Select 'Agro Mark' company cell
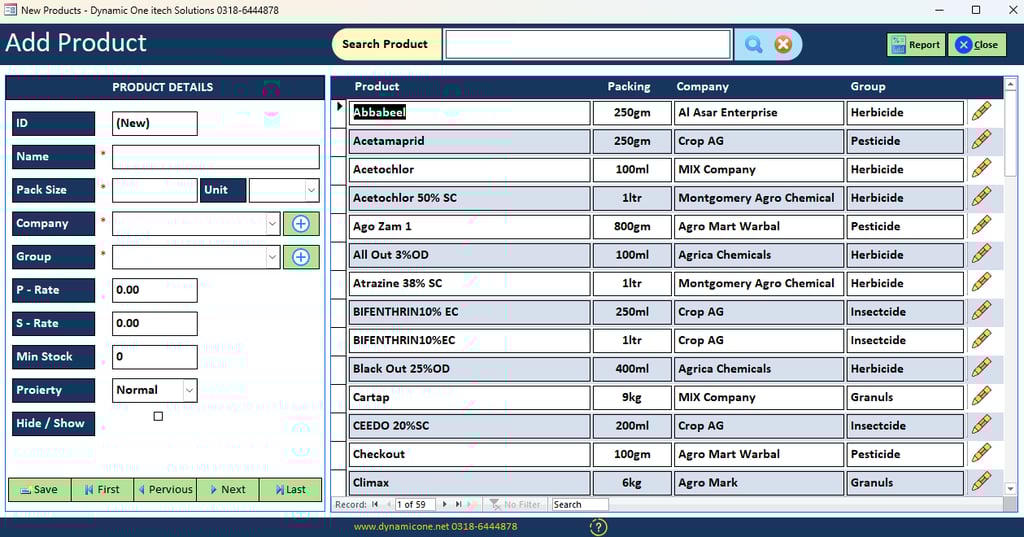Viewport: 1024px width, 537px height. pos(758,483)
